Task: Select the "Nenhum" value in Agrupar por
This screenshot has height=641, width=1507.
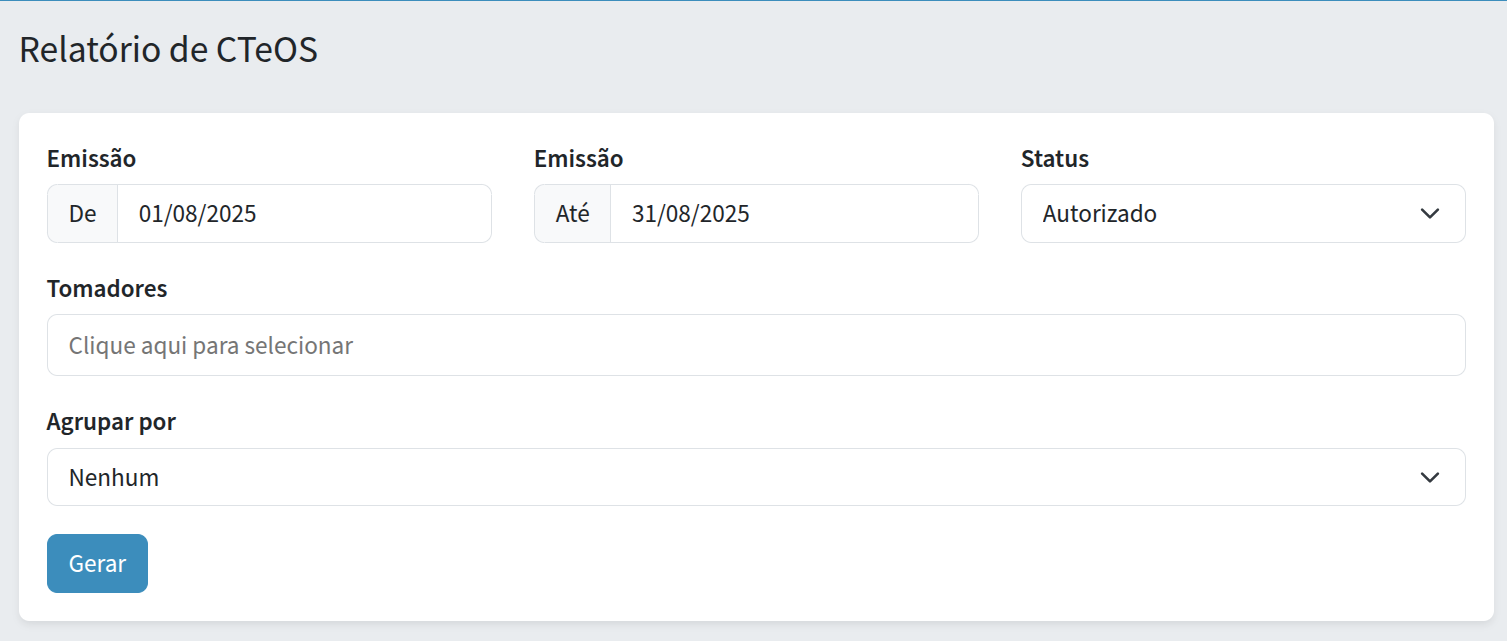Action: tap(113, 477)
